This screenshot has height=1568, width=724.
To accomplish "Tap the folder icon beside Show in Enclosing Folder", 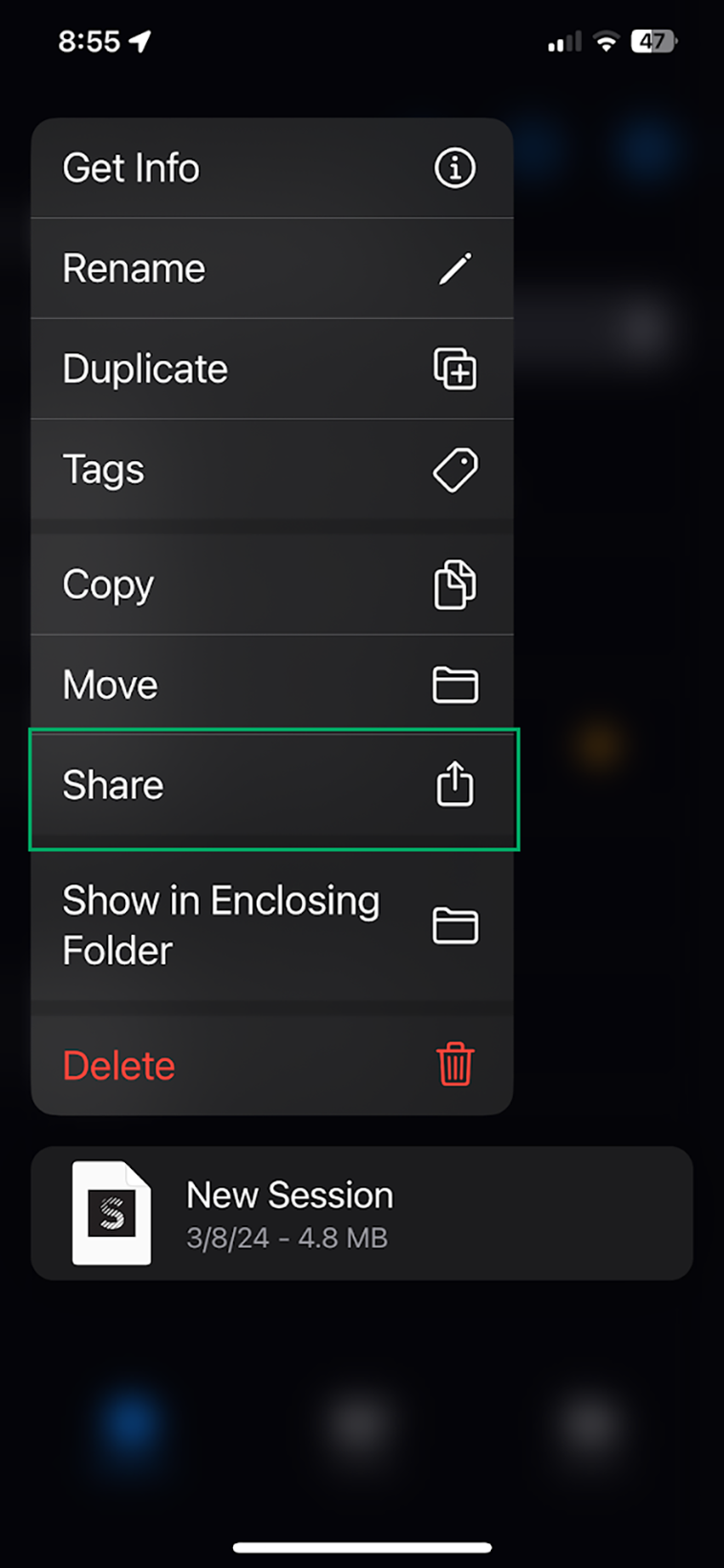I will click(x=455, y=926).
